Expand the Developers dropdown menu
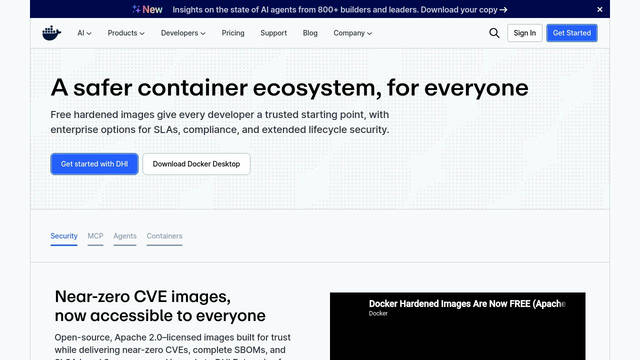This screenshot has width=640, height=360. 183,33
